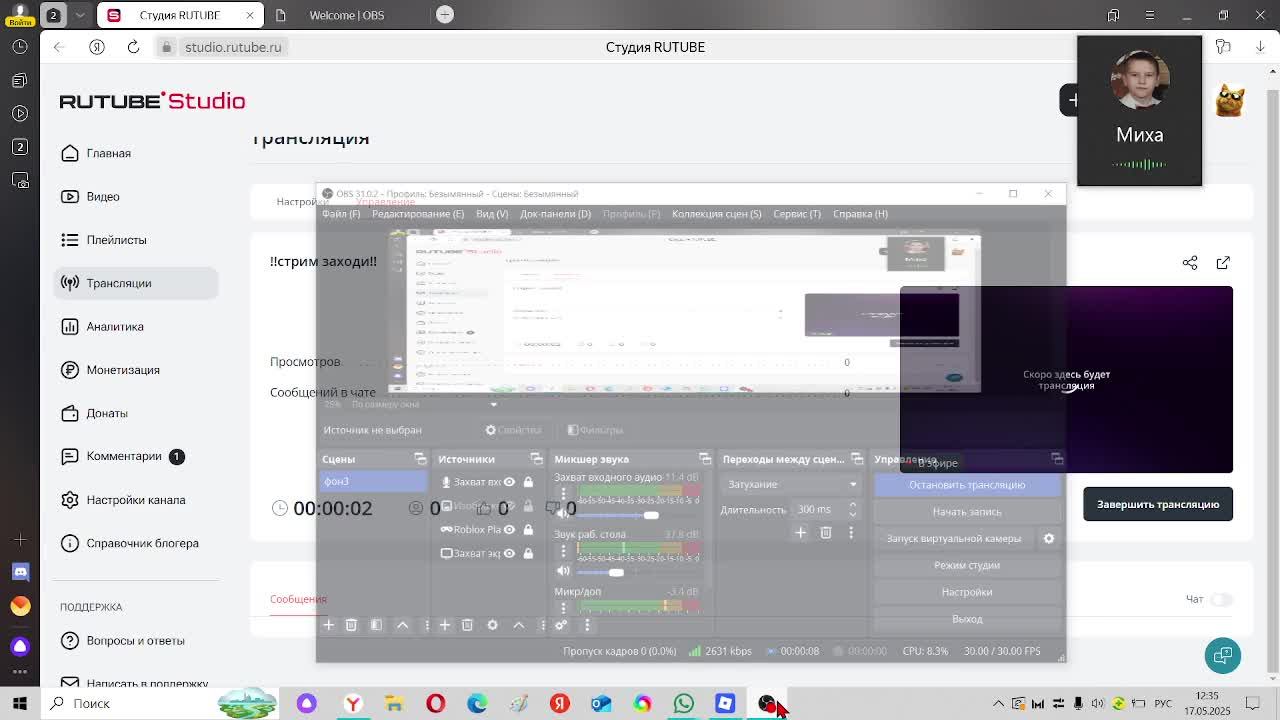The width and height of the screenshot is (1280, 720).
Task: Open the audio mixer three-dot menu
Action: click(587, 625)
